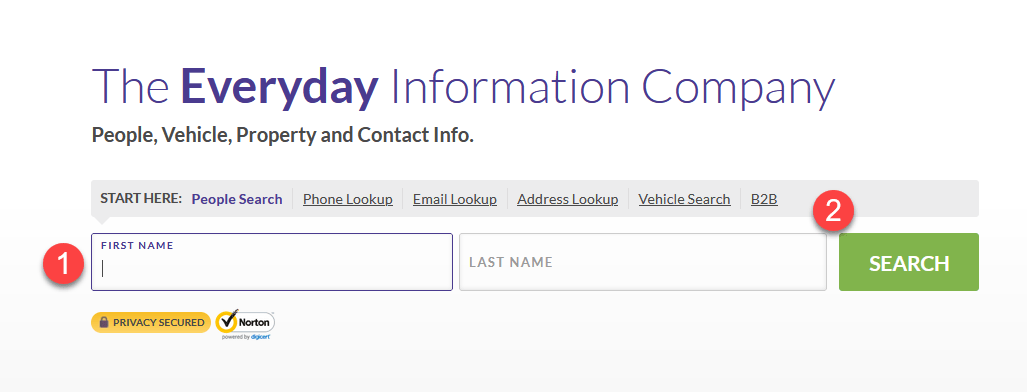Click red step marker number 2
1027x392 pixels.
coord(833,212)
